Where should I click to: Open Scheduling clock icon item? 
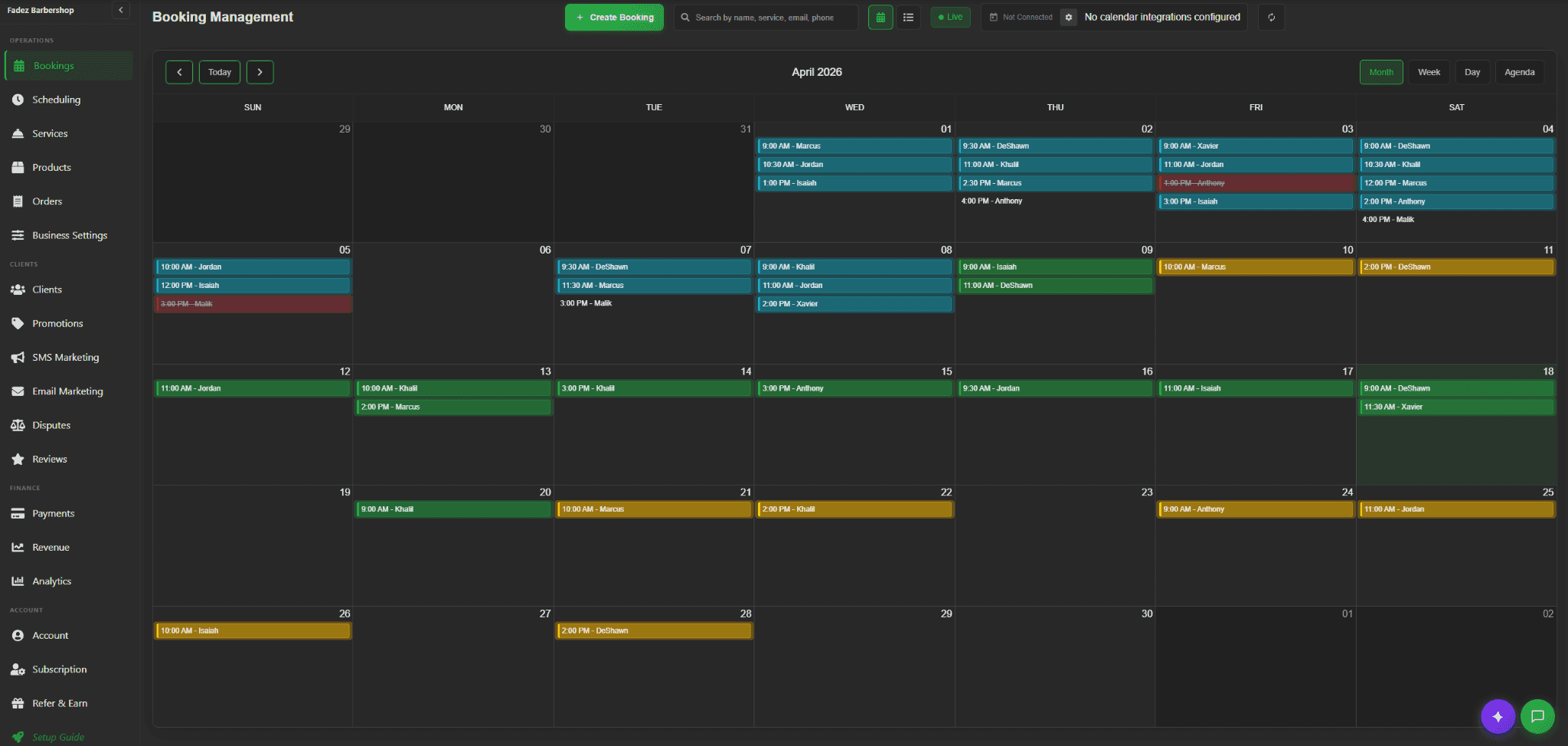point(69,100)
